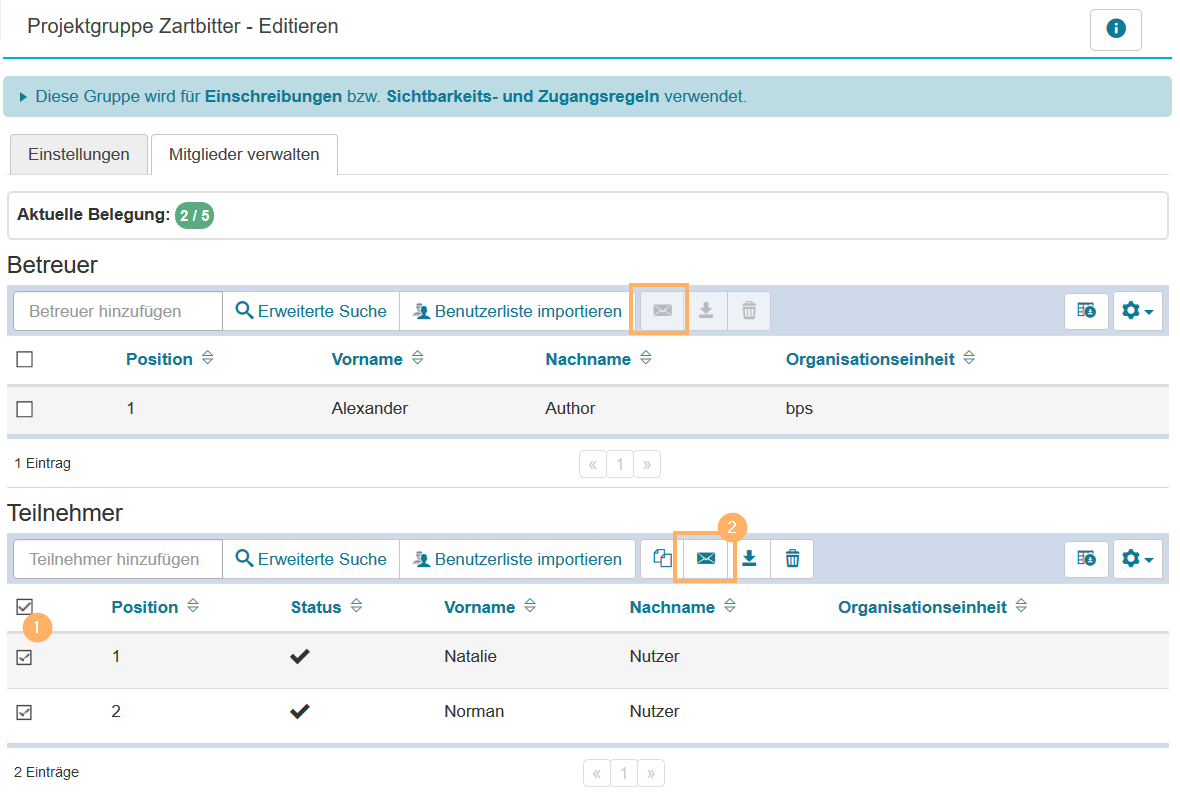The height and width of the screenshot is (795, 1180).
Task: Focus the Teilnehmer hinzufügen input field
Action: [x=117, y=559]
